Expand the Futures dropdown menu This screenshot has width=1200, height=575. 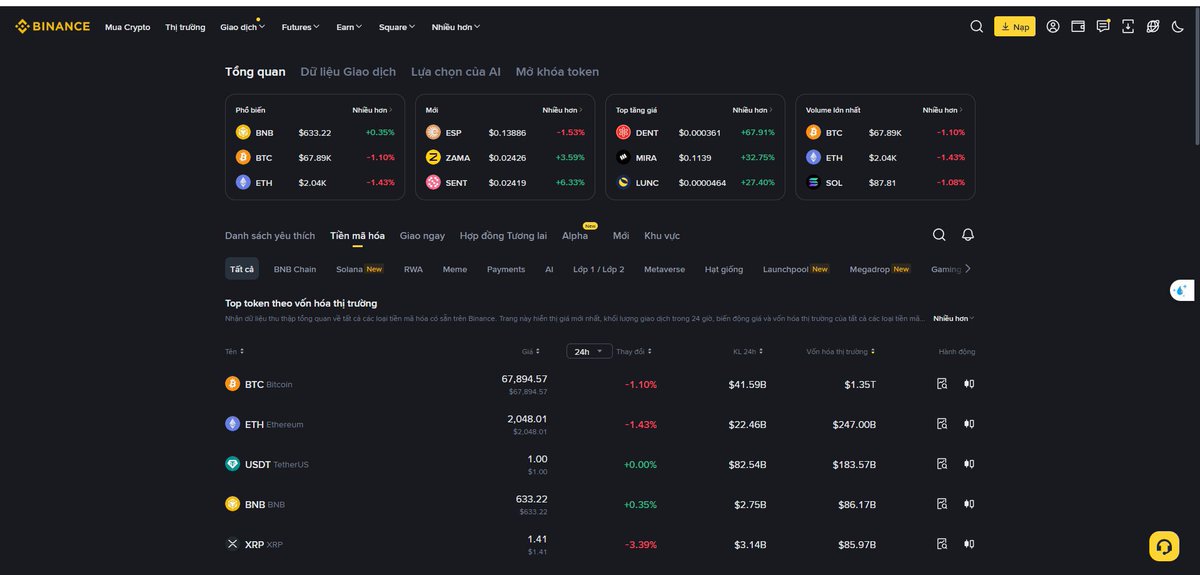coord(300,27)
